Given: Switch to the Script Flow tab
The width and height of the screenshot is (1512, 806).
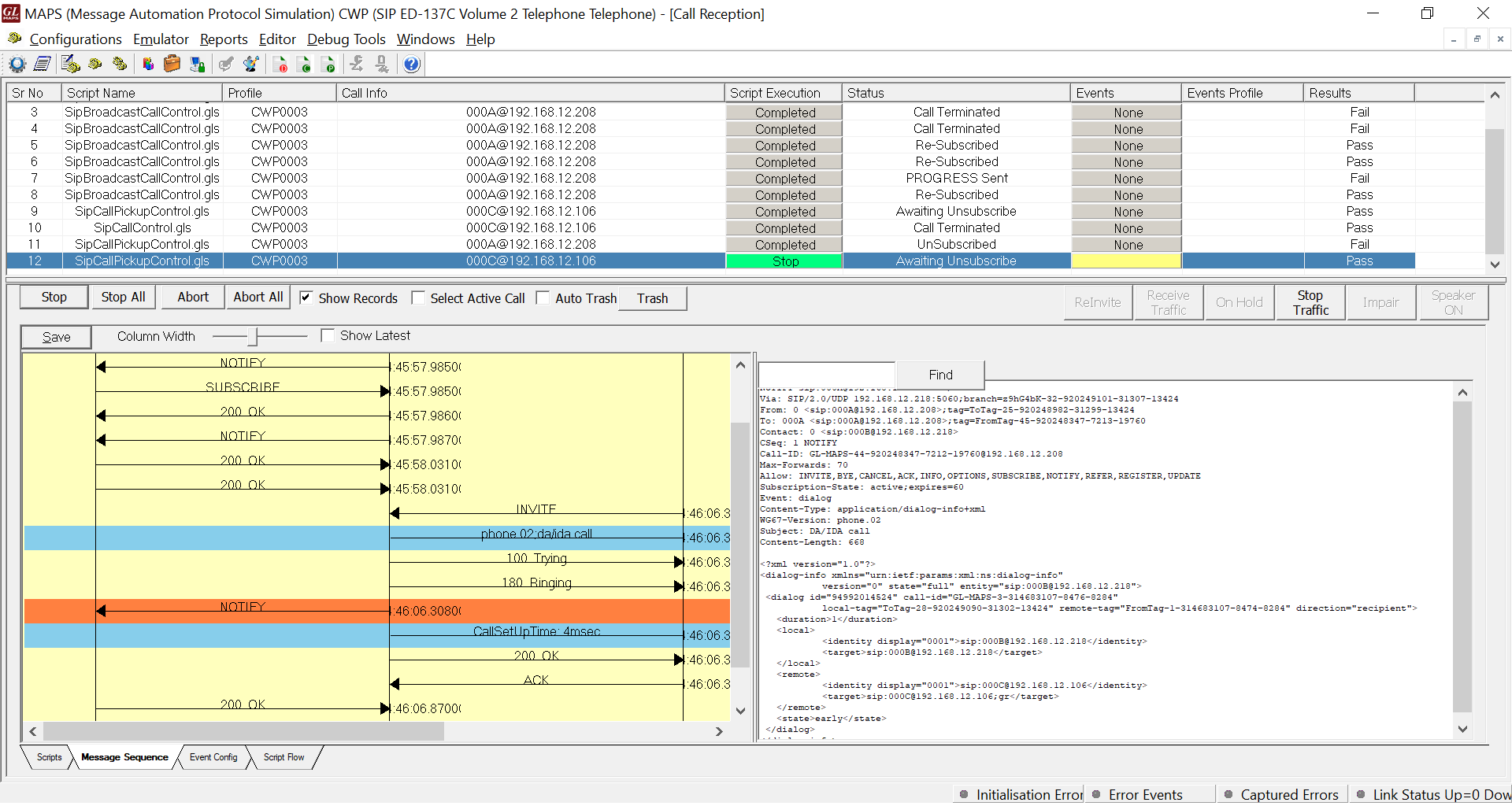Looking at the screenshot, I should pyautogui.click(x=283, y=757).
